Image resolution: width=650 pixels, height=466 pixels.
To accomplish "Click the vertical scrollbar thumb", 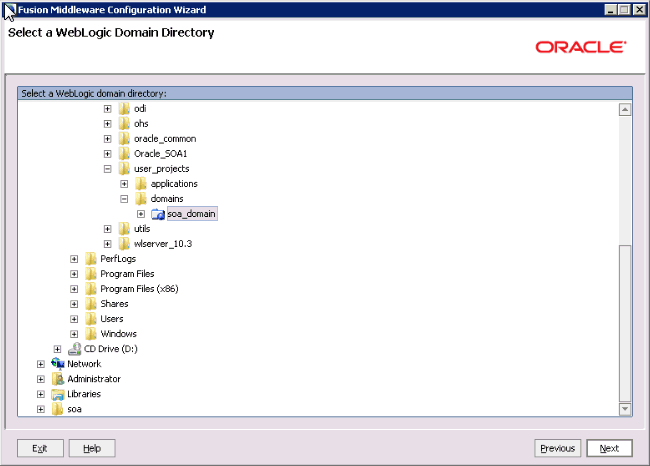I will [x=625, y=323].
